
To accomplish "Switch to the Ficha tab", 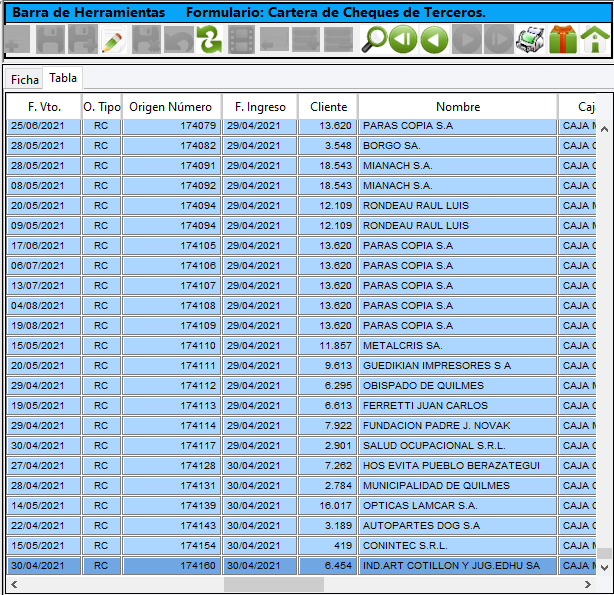I will tap(25, 80).
